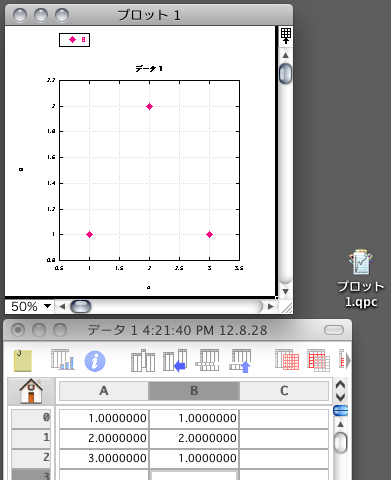Click the up-down chevron stepper beside column C
The image size is (391, 480).
pyautogui.click(x=340, y=391)
